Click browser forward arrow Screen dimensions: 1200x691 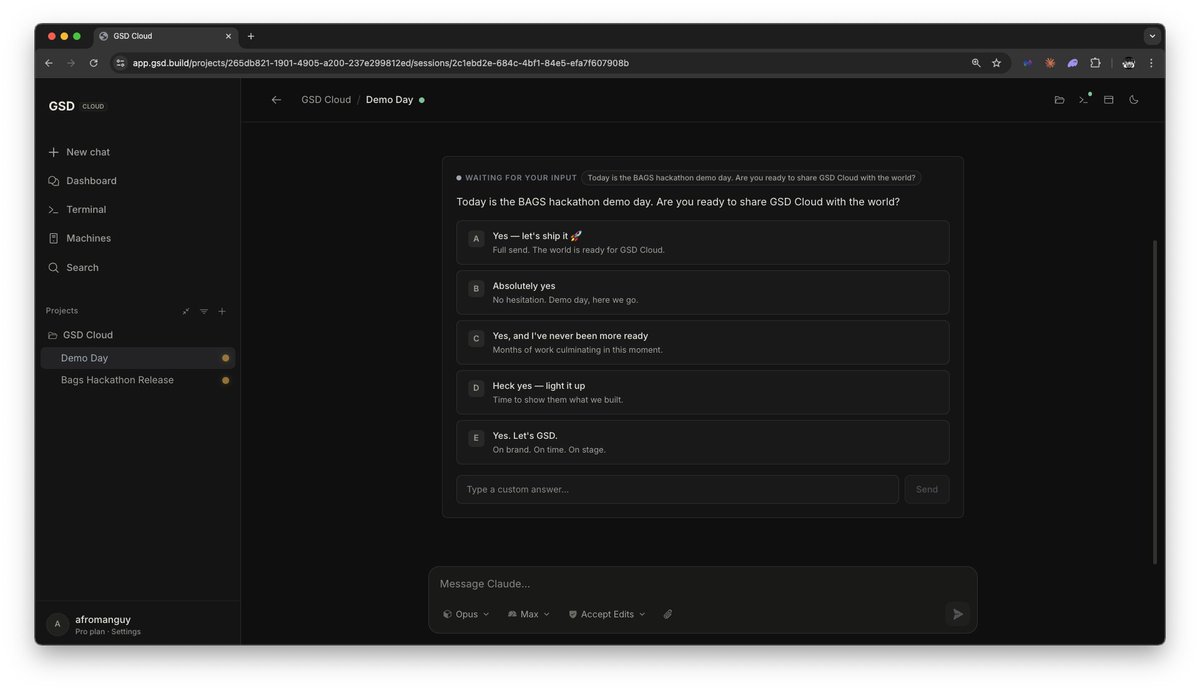(x=71, y=63)
